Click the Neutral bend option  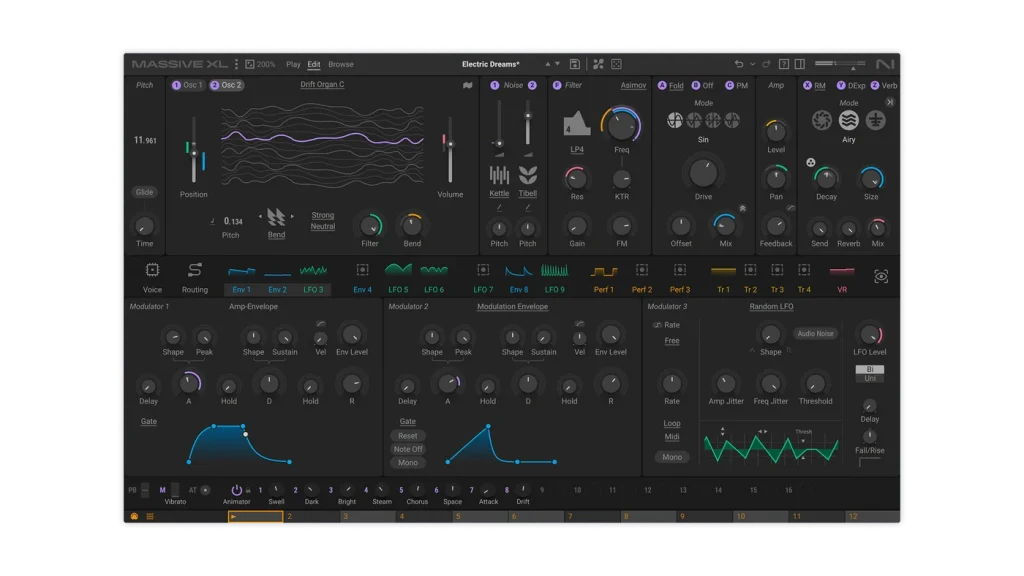click(x=323, y=227)
